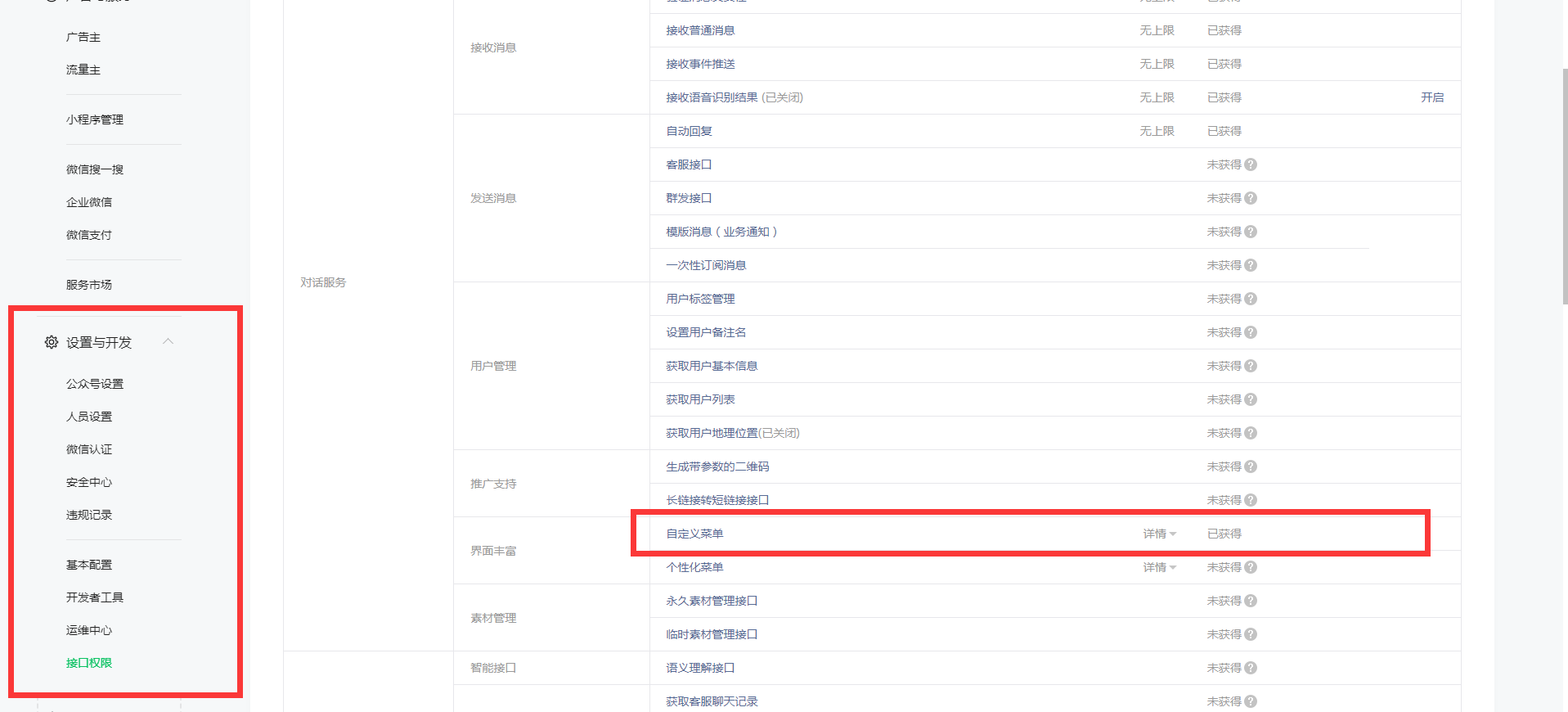Click help icon for 生成带参数的二维码

click(x=1251, y=466)
